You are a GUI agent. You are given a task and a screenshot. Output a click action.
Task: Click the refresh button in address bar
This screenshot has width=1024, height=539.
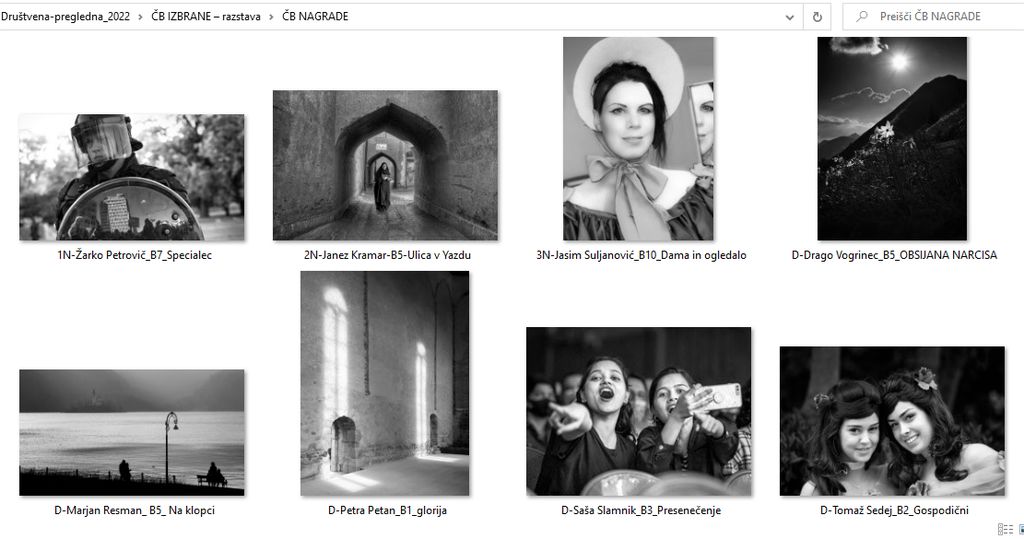coord(817,16)
